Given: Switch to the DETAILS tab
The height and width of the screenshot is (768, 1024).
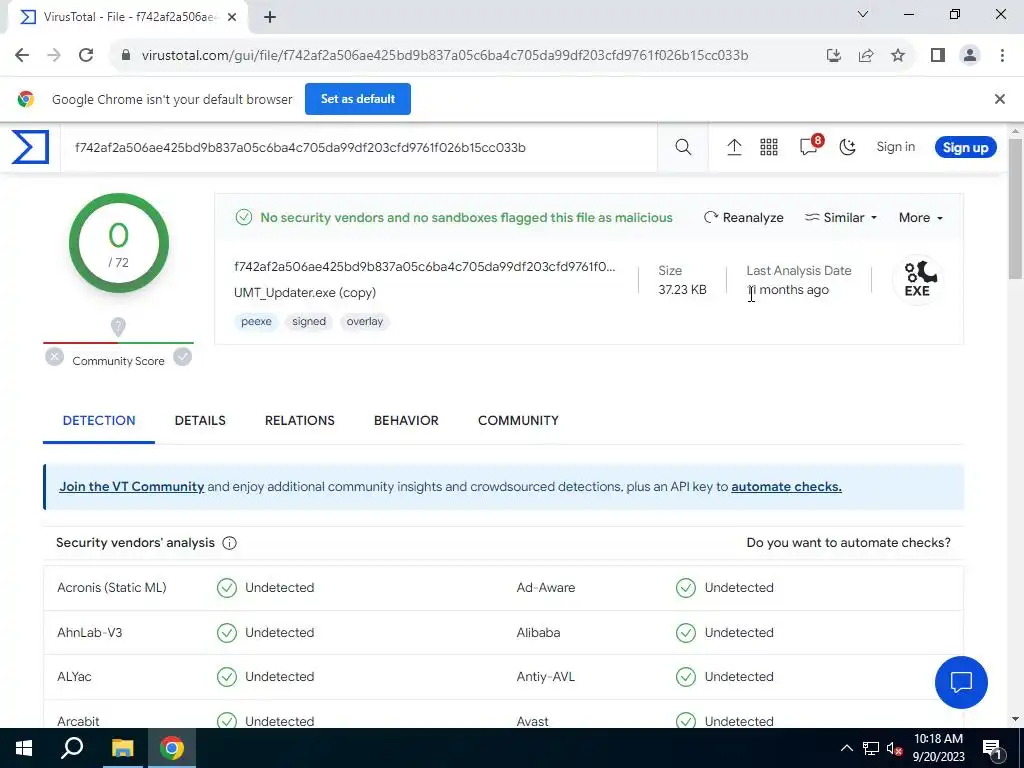Looking at the screenshot, I should (x=200, y=421).
